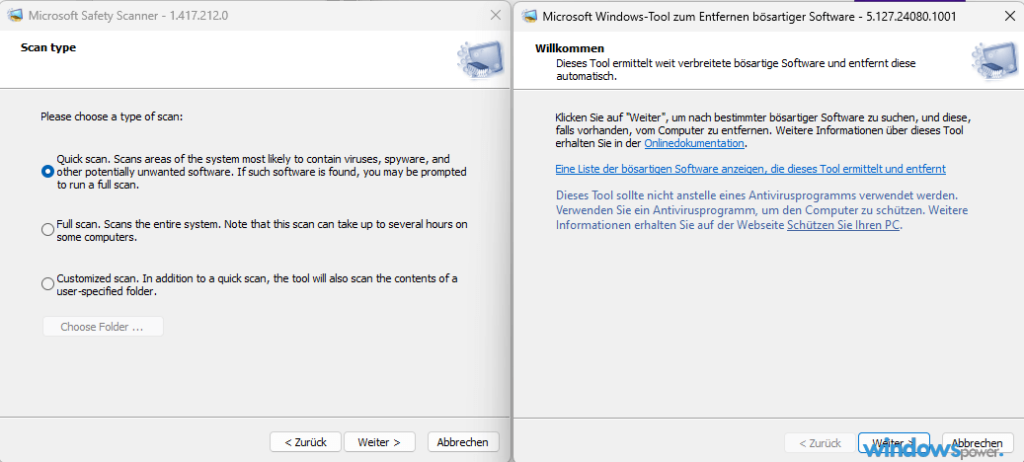Click the computer graphic in Scan type header
This screenshot has width=1024, height=462.
point(481,60)
